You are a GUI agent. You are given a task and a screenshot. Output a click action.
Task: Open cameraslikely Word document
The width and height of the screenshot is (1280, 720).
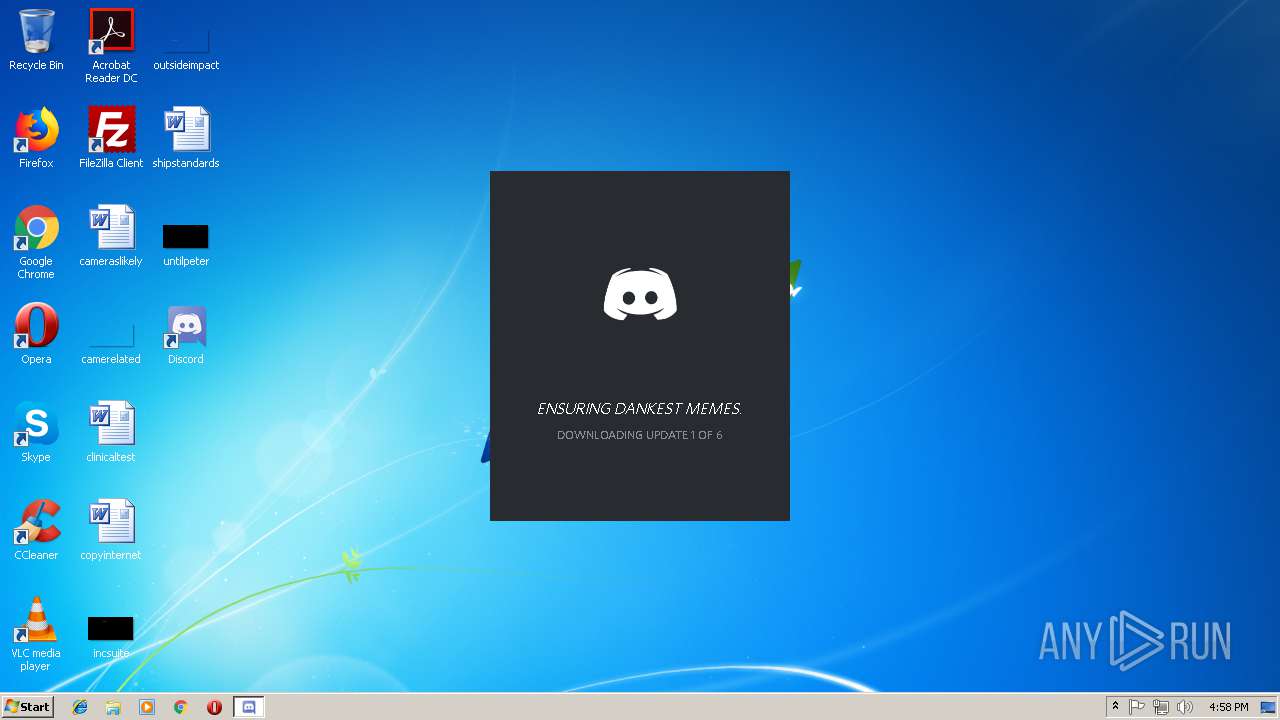coord(111,236)
